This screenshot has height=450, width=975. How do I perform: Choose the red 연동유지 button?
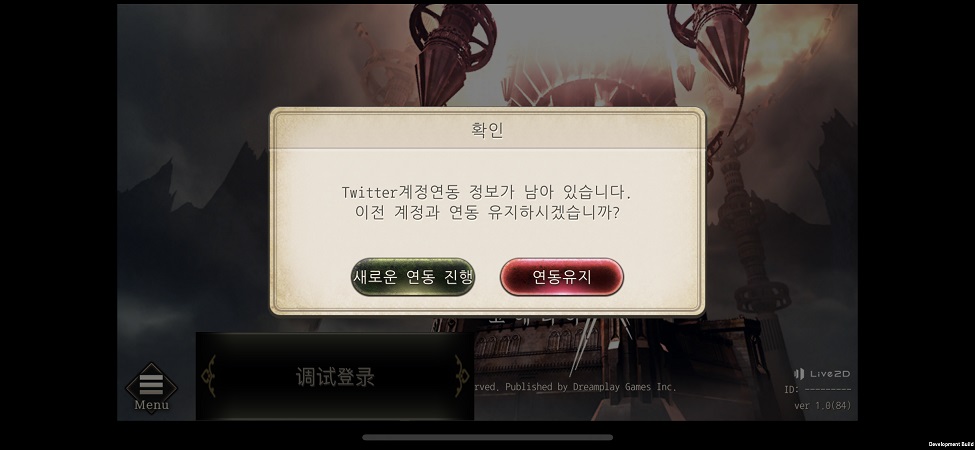(x=561, y=277)
